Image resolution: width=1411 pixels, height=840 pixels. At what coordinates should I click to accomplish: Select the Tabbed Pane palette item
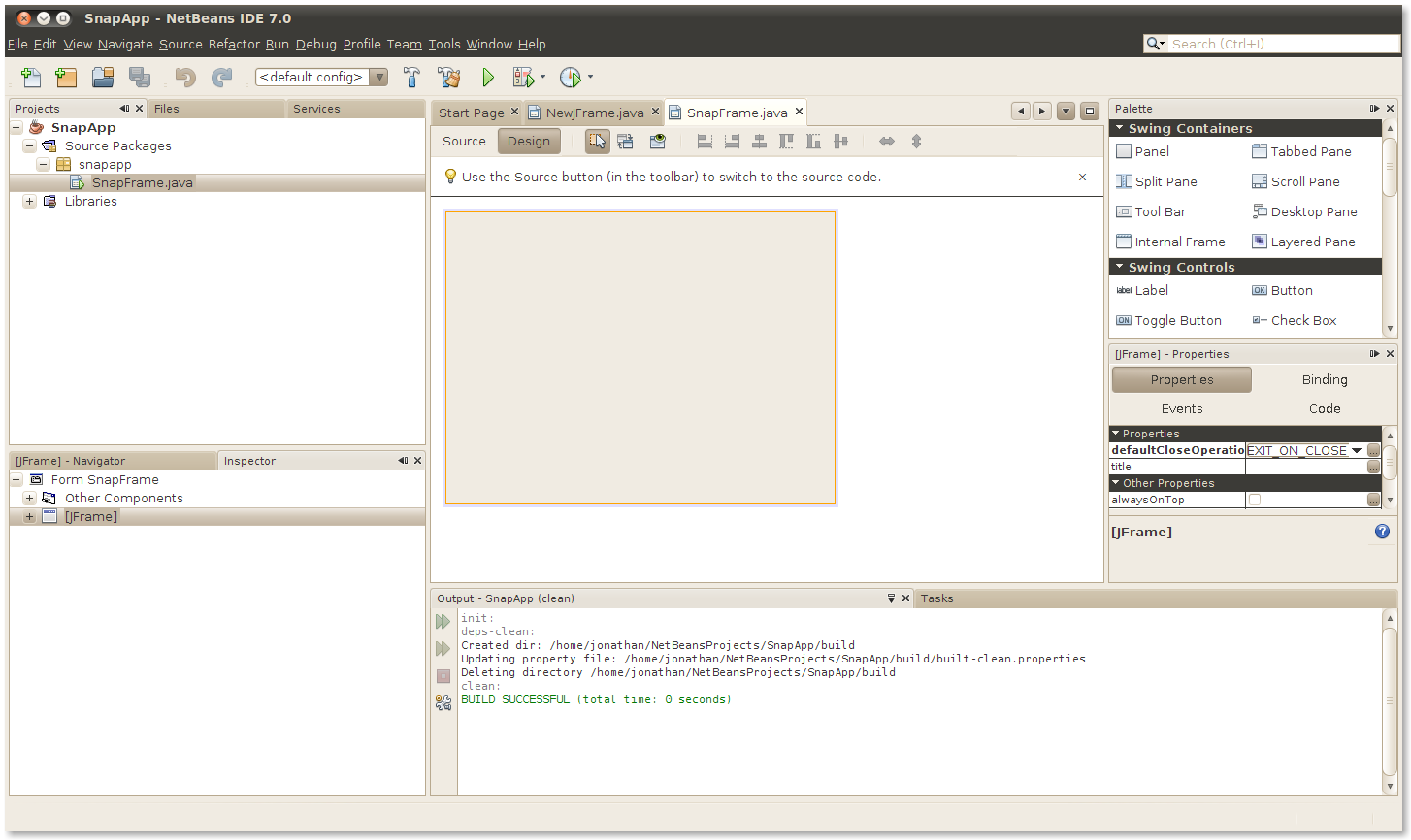coord(1310,151)
